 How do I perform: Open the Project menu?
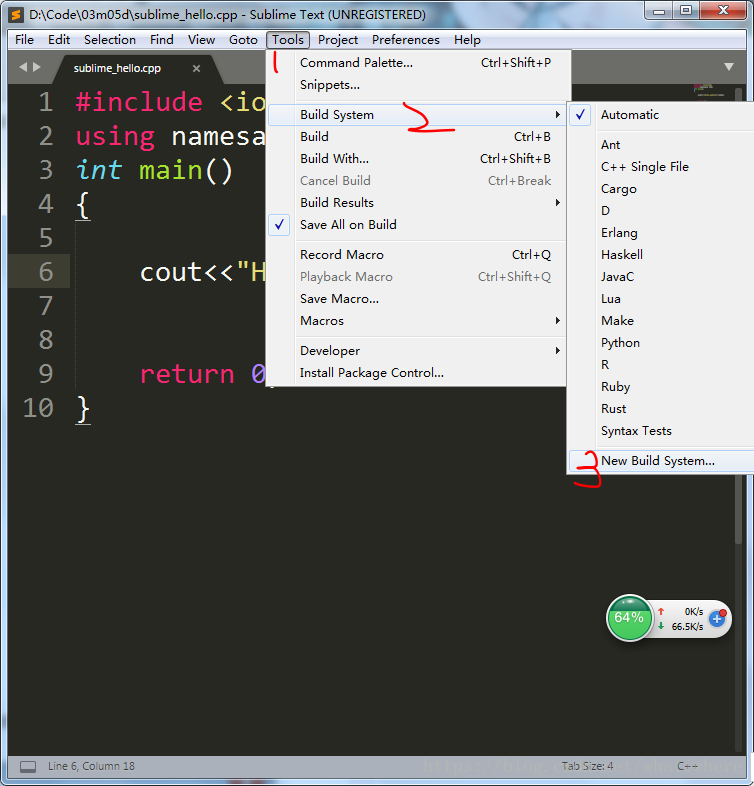(x=338, y=40)
